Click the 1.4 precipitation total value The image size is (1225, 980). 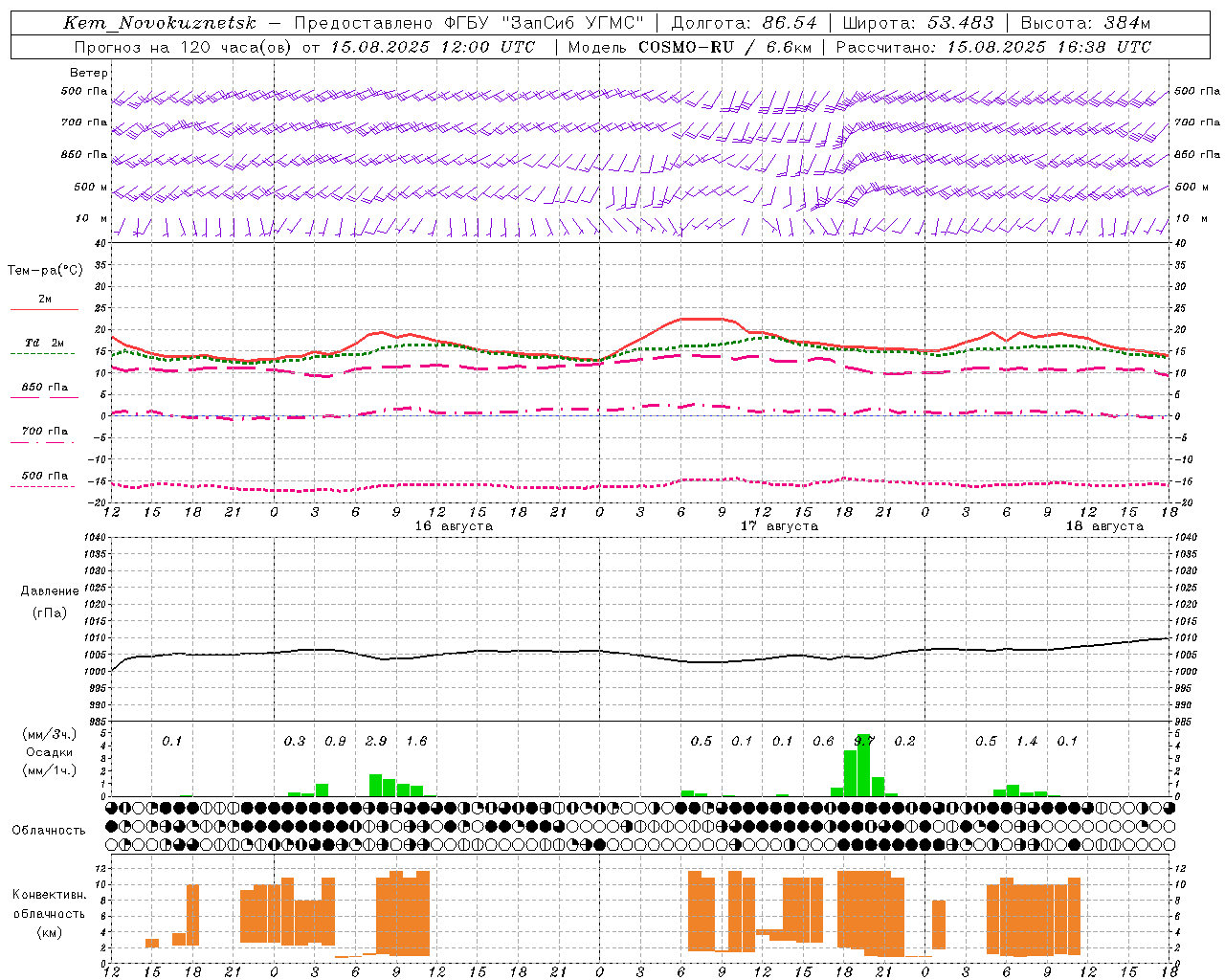1027,742
